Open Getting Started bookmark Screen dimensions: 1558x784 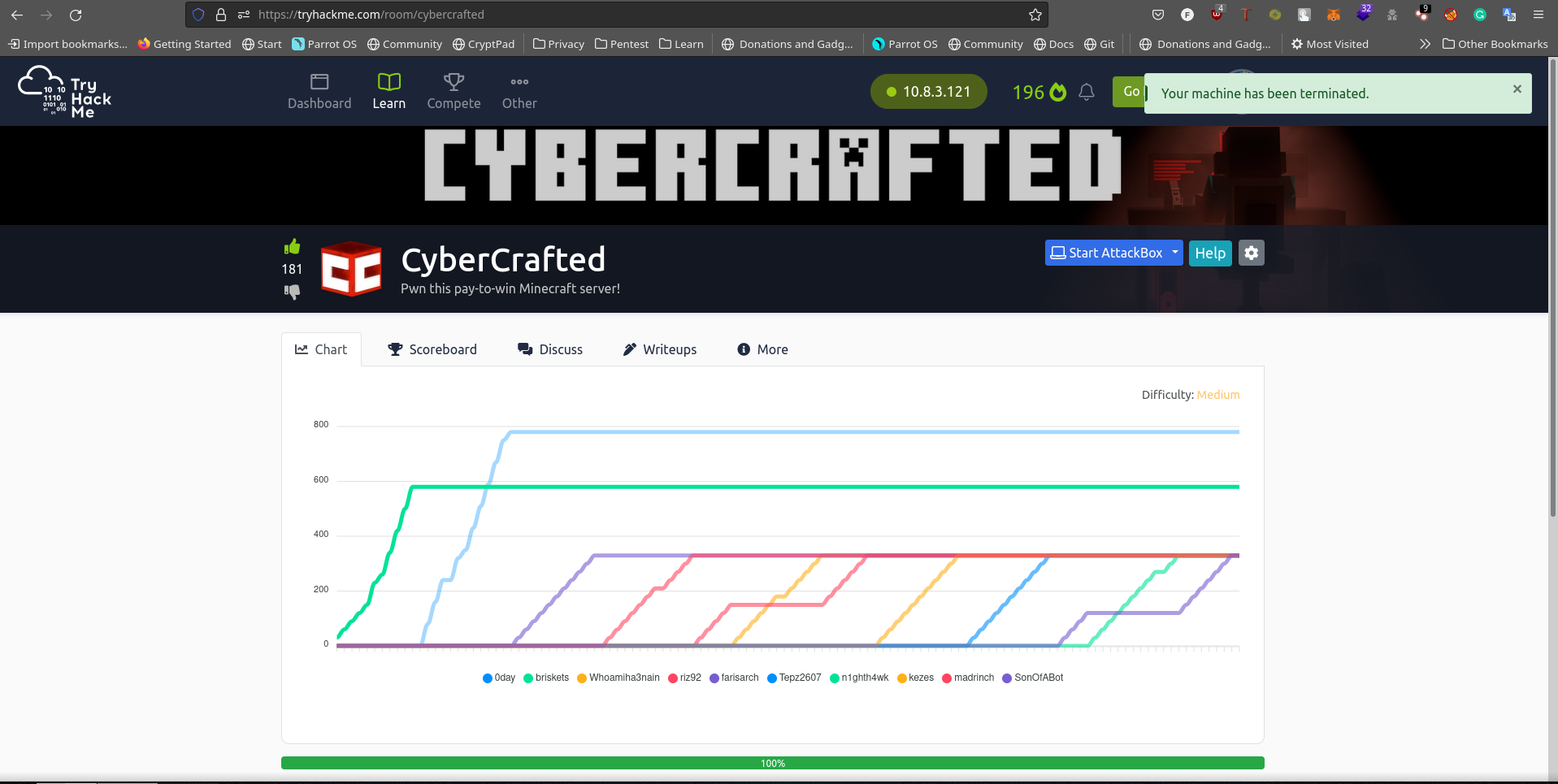point(184,44)
